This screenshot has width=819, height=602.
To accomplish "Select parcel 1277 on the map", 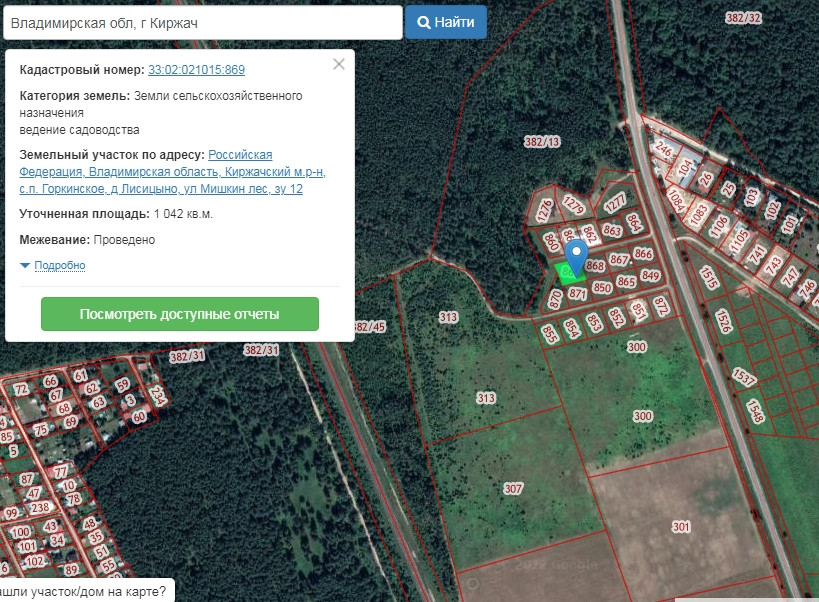I will [x=615, y=202].
